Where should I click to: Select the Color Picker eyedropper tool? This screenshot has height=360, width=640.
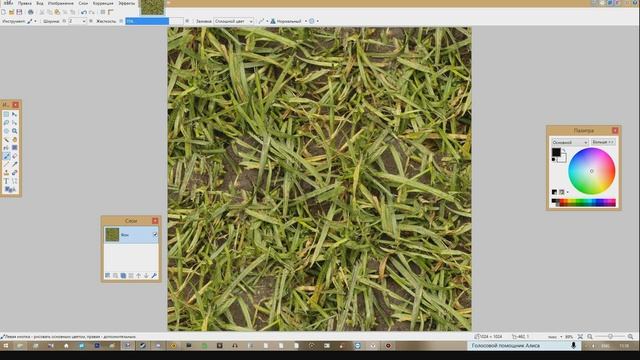(x=15, y=164)
